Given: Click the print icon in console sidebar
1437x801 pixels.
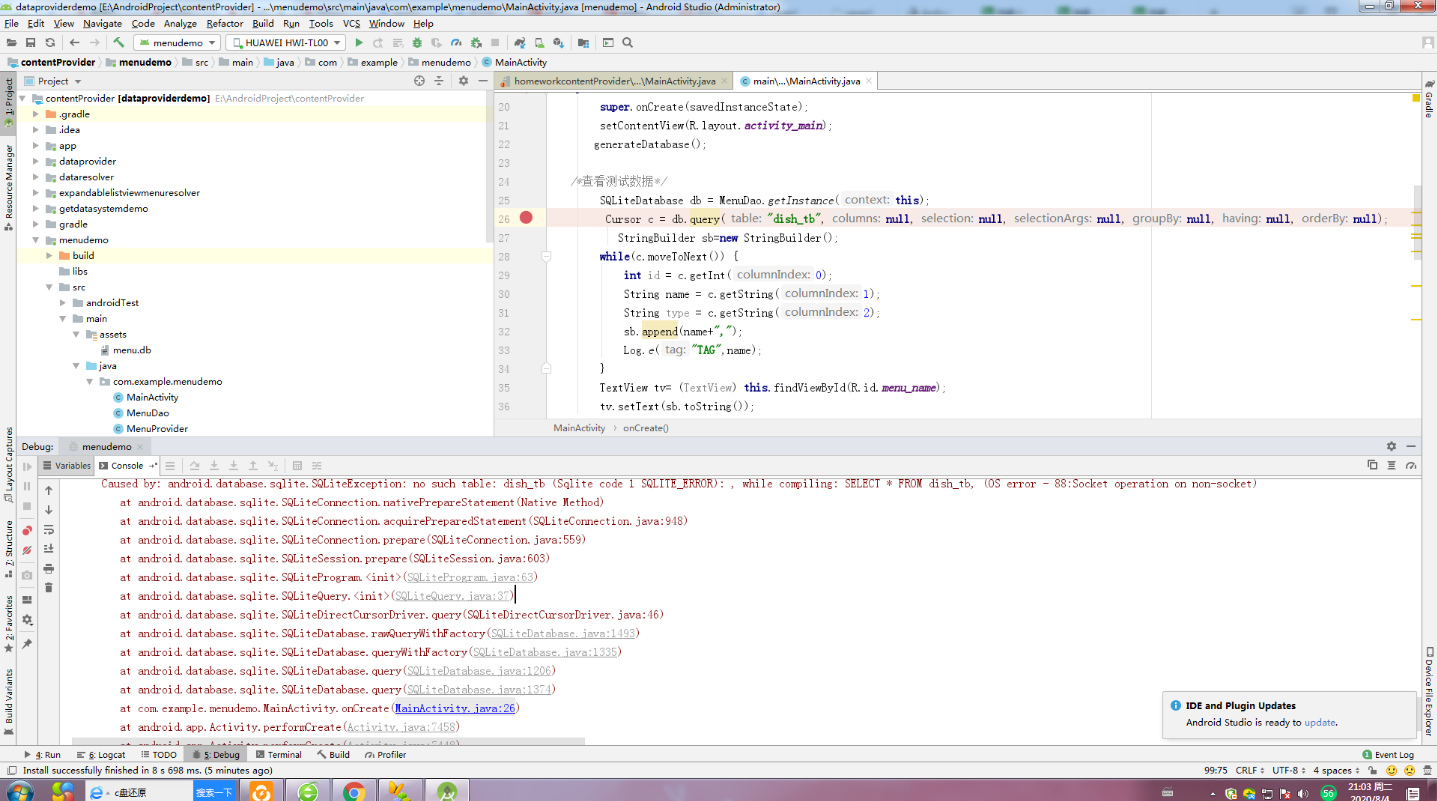Looking at the screenshot, I should coord(48,568).
